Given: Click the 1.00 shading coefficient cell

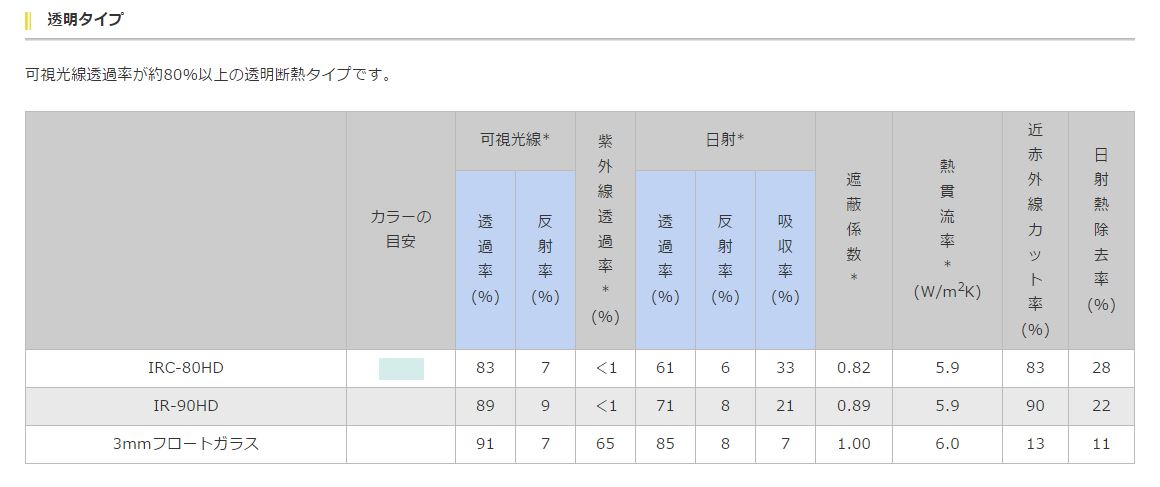Looking at the screenshot, I should (854, 443).
